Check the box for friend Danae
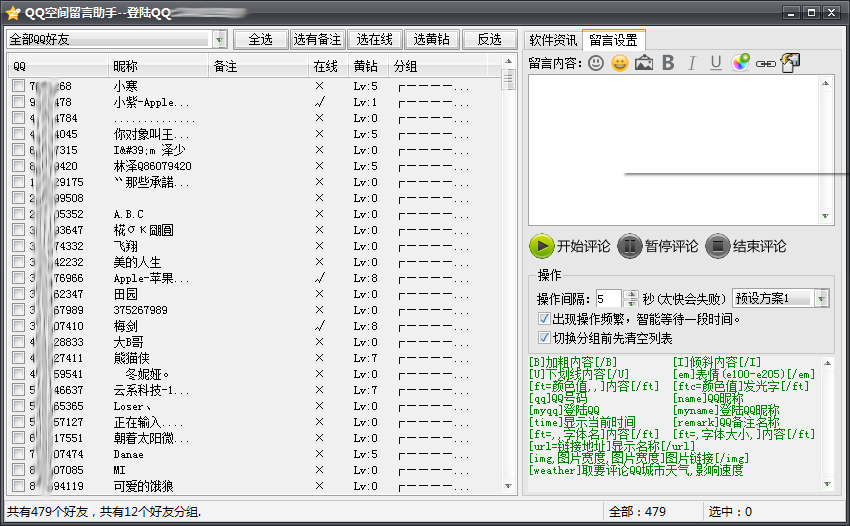 [x=18, y=454]
